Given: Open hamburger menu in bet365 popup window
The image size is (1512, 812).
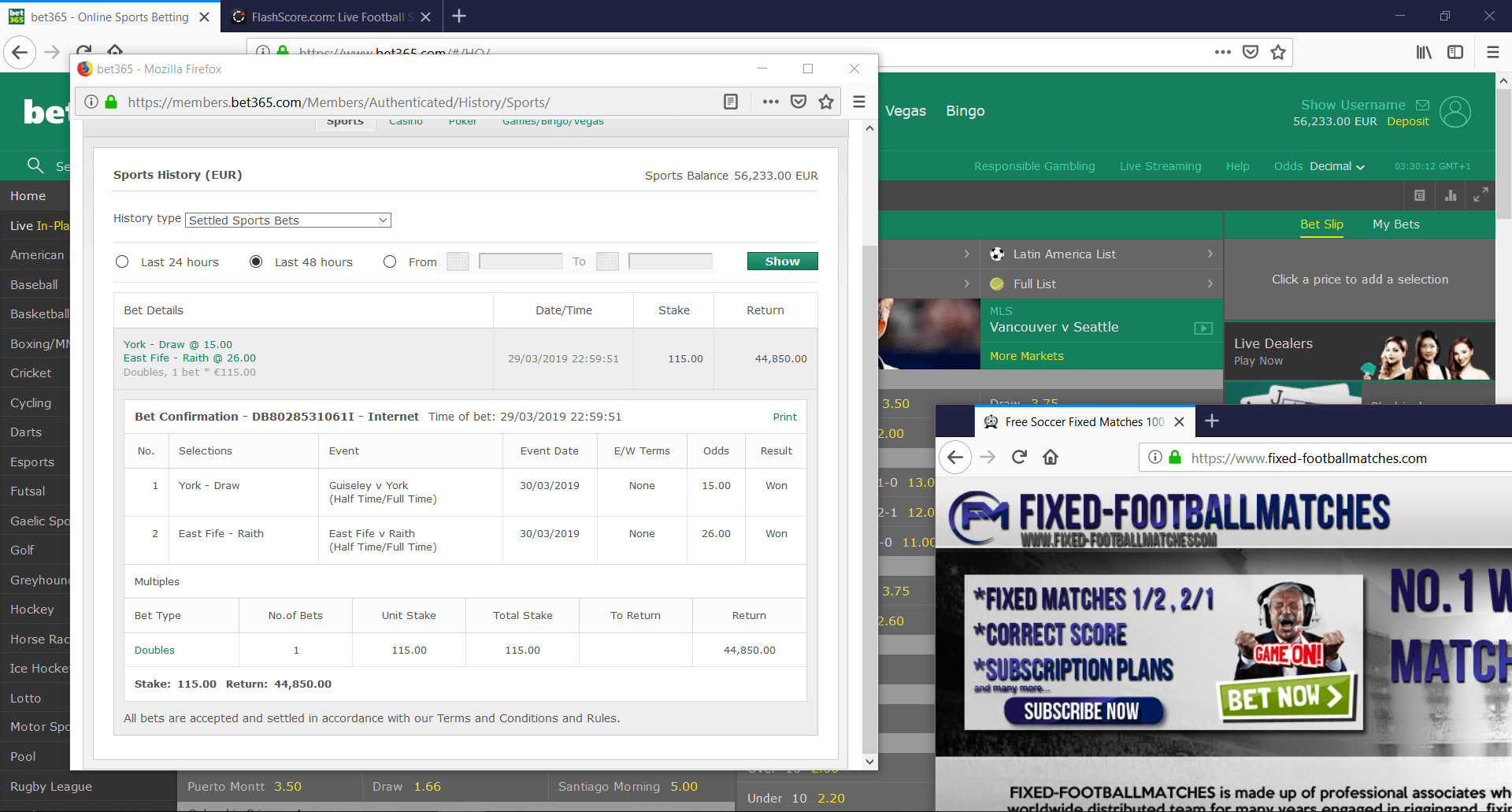Looking at the screenshot, I should coord(859,102).
